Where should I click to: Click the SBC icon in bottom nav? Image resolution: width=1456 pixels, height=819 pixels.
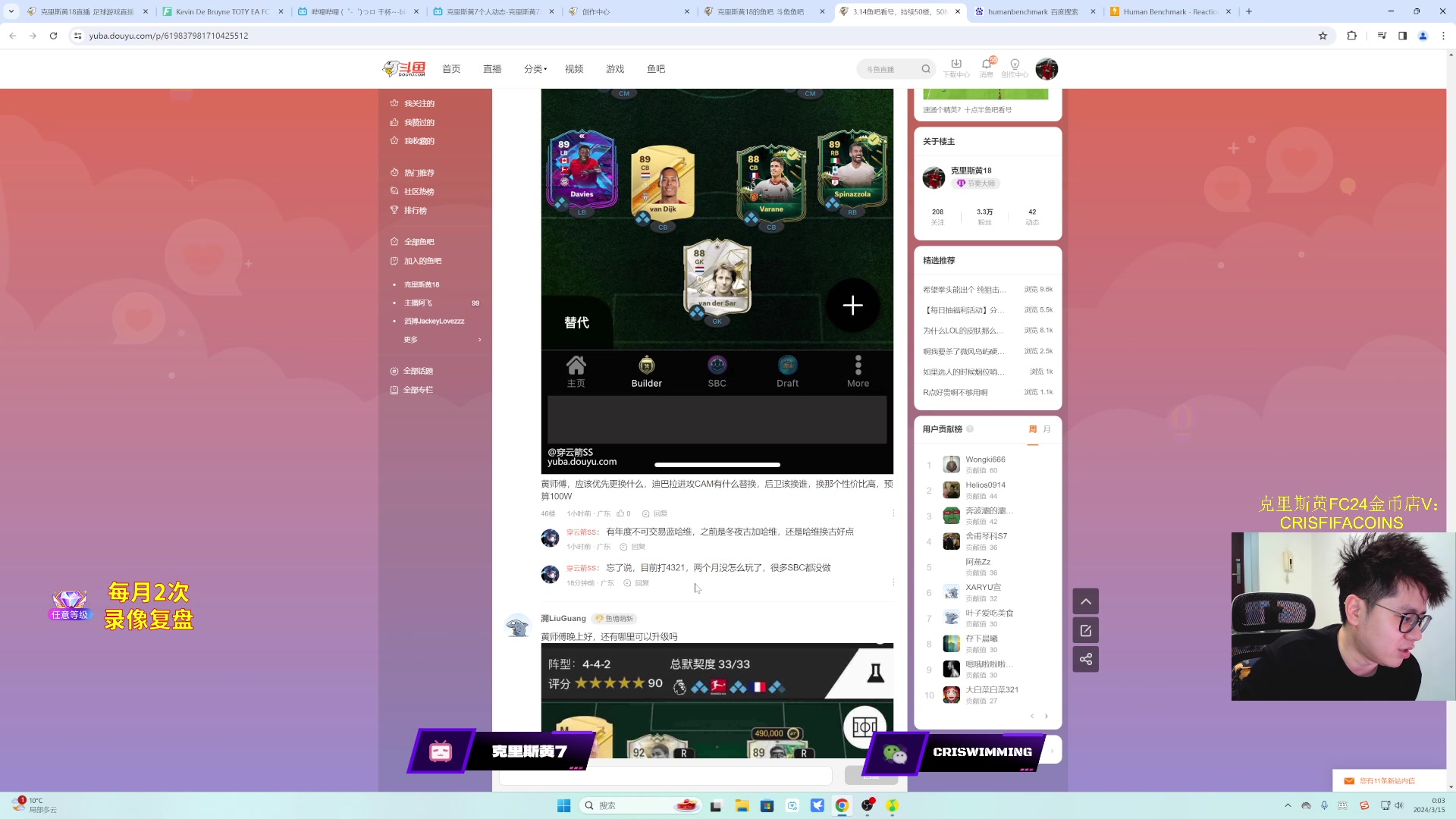(716, 370)
